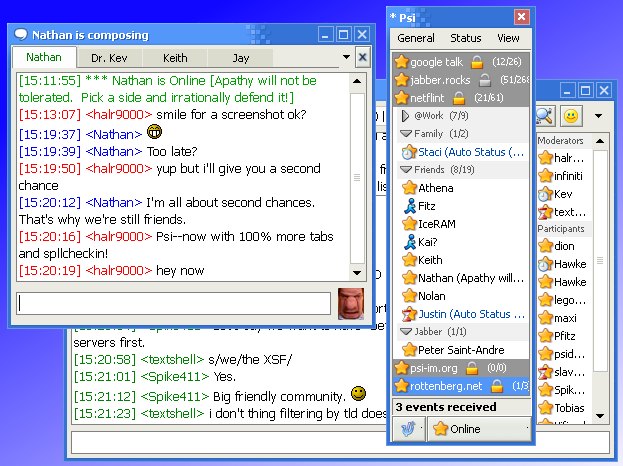Click the away clock icon beside first Hawke
The height and width of the screenshot is (466, 623).
(x=546, y=264)
